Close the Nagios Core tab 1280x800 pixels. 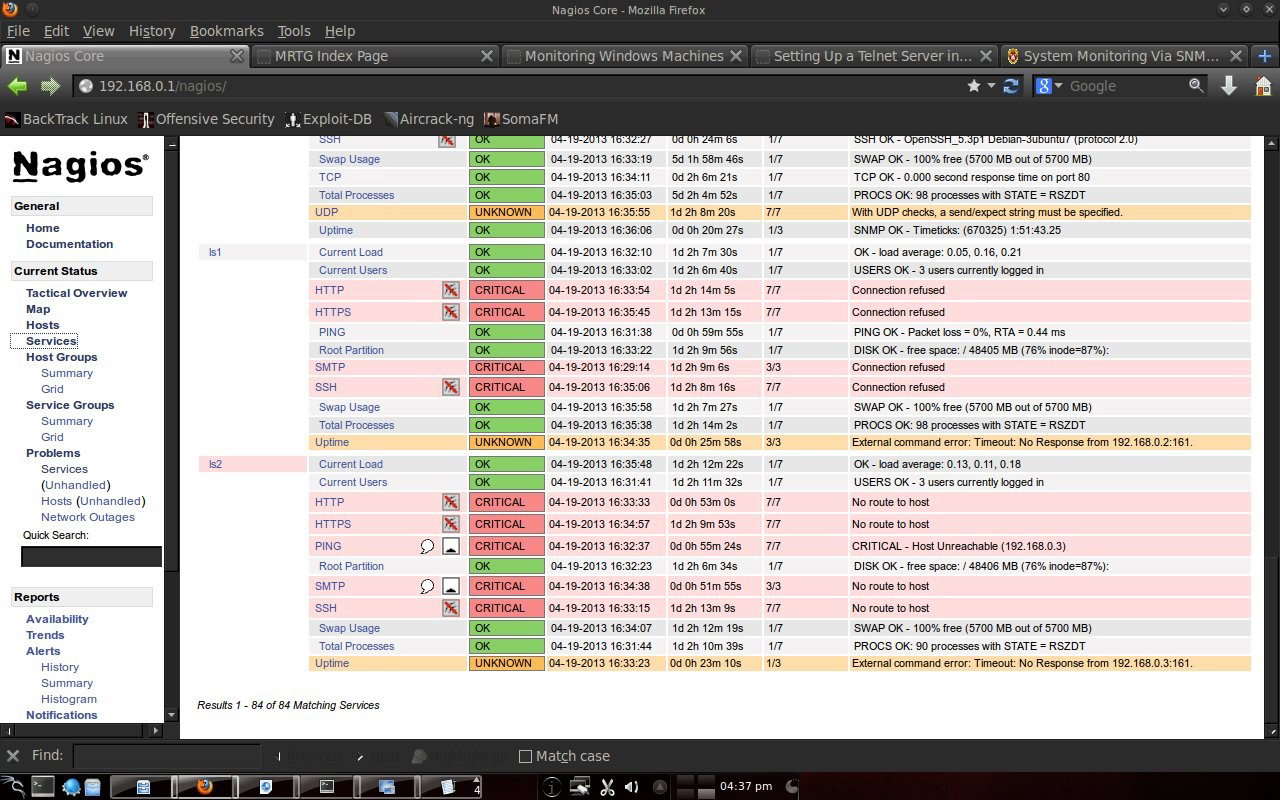(x=237, y=56)
